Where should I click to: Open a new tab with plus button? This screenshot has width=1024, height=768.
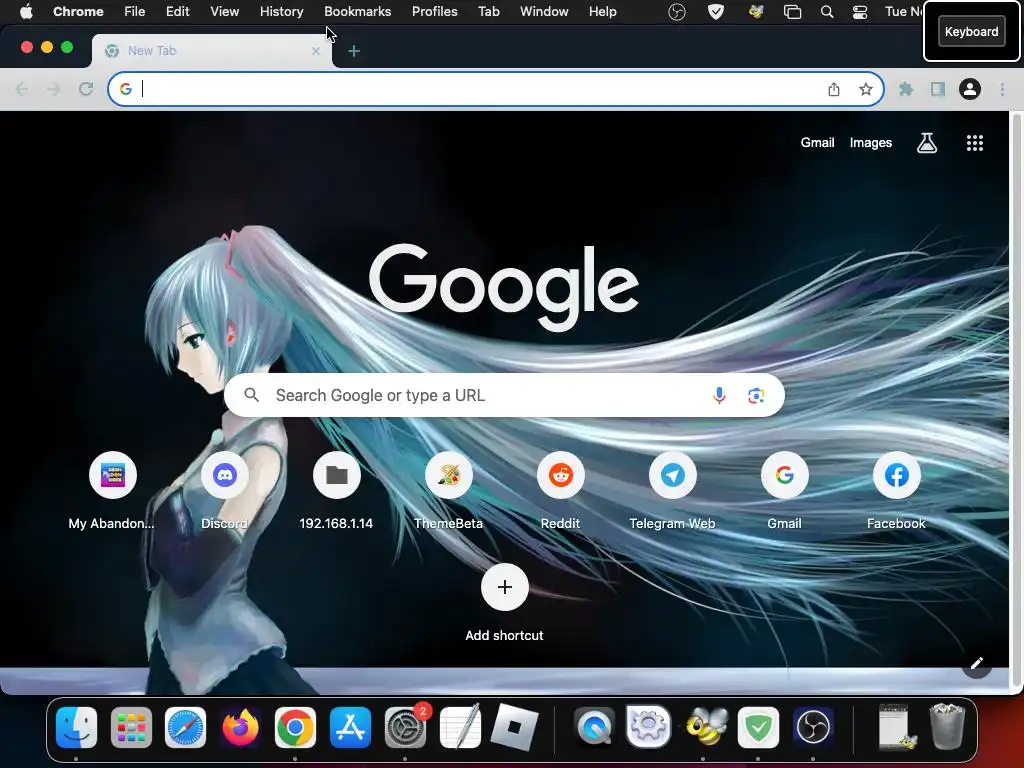[354, 51]
